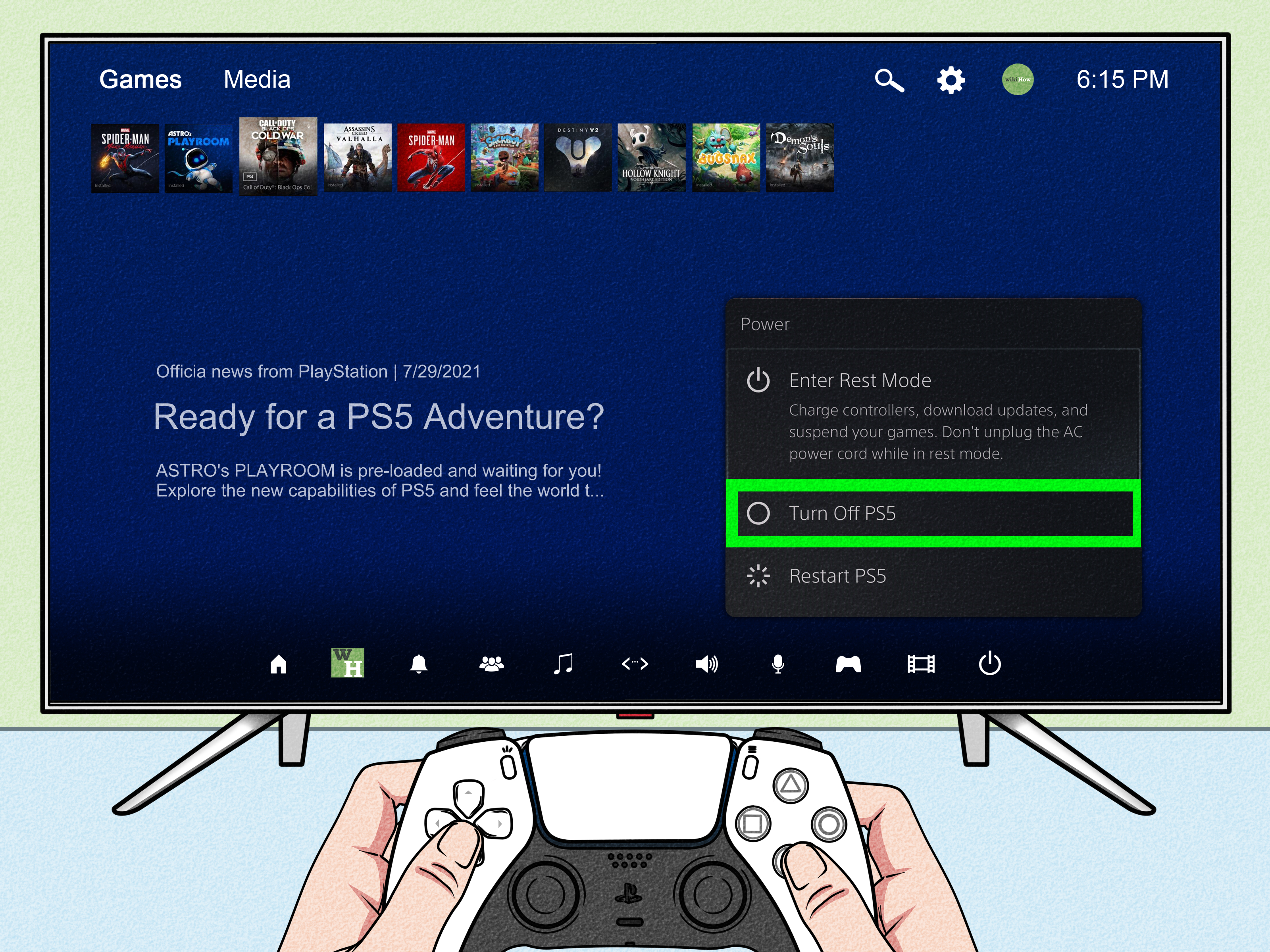Open the music controls icon

click(564, 664)
